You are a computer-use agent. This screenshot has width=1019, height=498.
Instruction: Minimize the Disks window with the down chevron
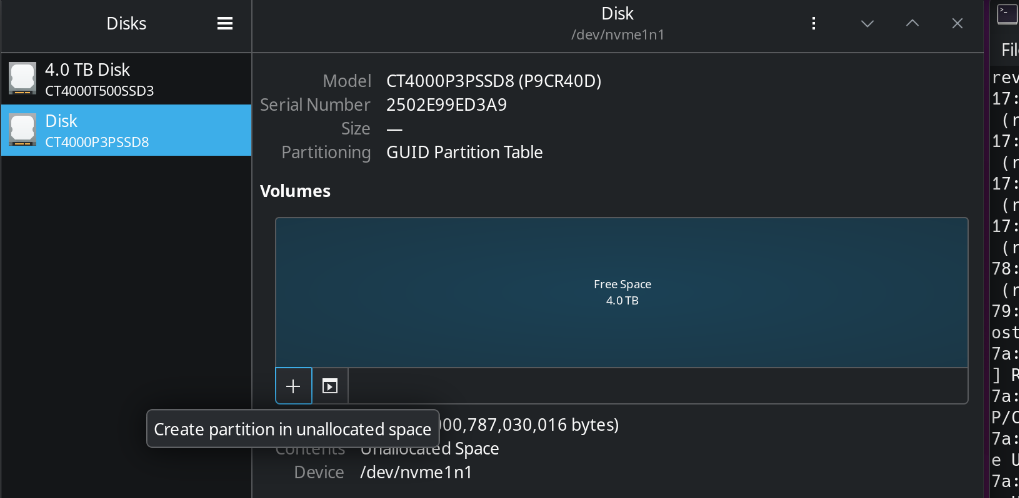867,24
